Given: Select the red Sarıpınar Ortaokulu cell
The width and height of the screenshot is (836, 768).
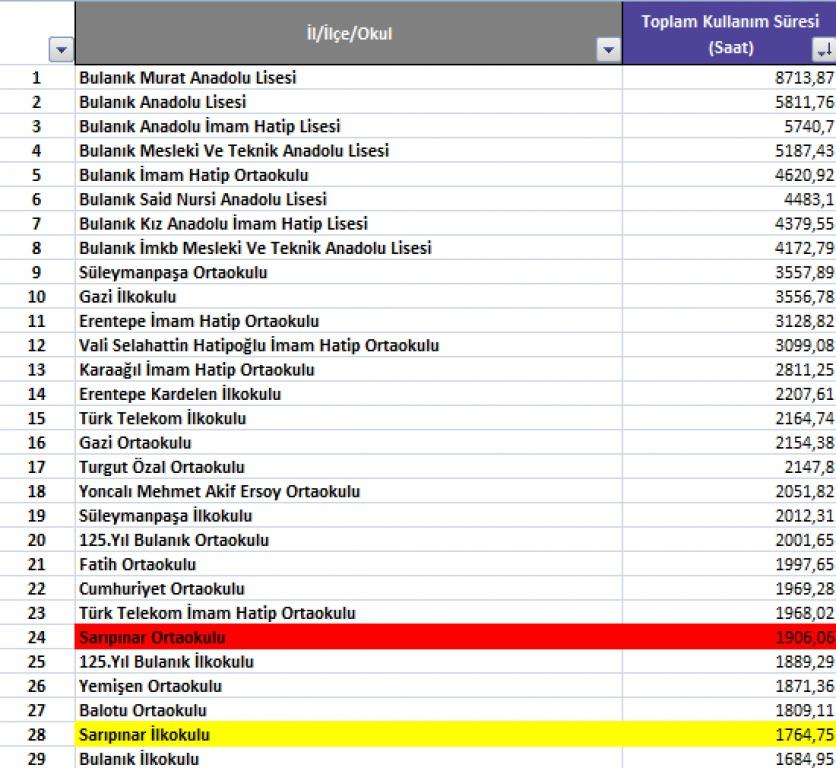Looking at the screenshot, I should coord(348,637).
